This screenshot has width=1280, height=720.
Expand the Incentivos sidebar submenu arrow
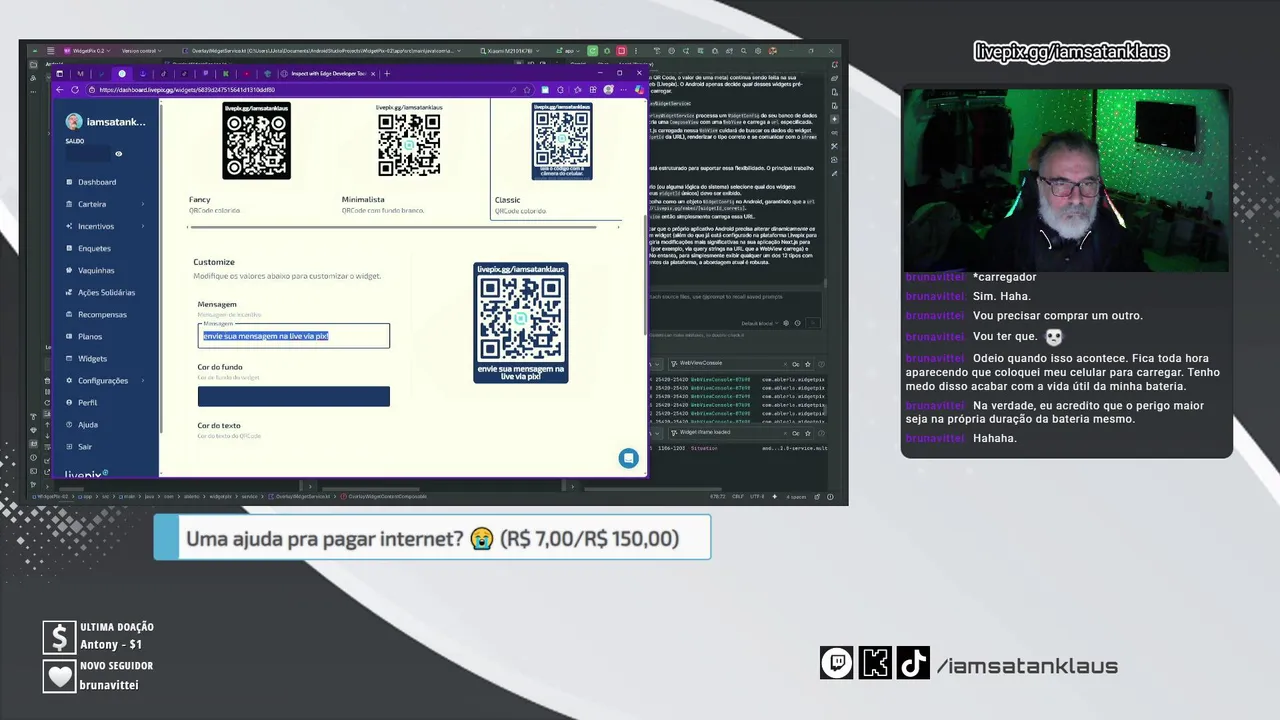click(x=143, y=226)
